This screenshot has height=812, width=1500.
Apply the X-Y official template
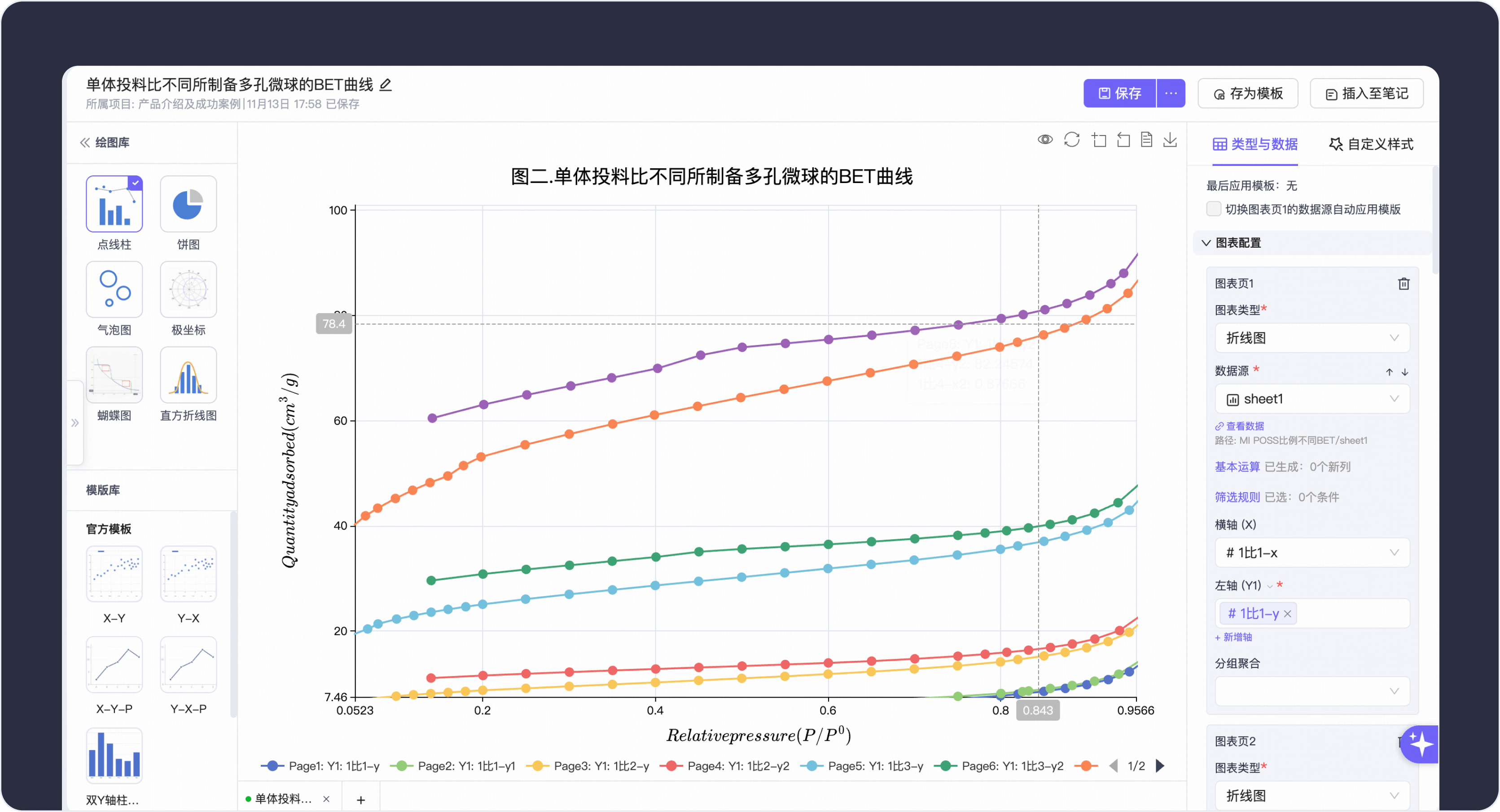click(114, 574)
